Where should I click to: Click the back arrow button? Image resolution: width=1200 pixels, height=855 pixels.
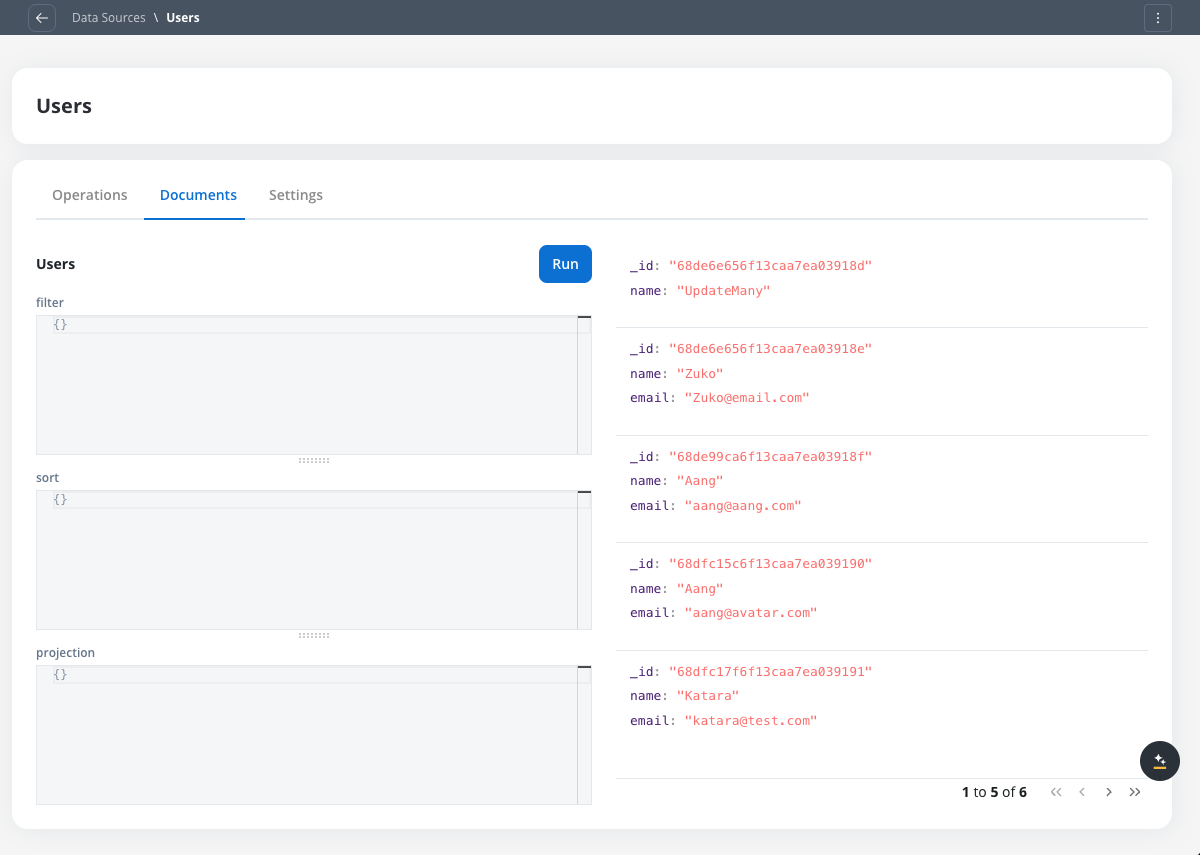(42, 18)
